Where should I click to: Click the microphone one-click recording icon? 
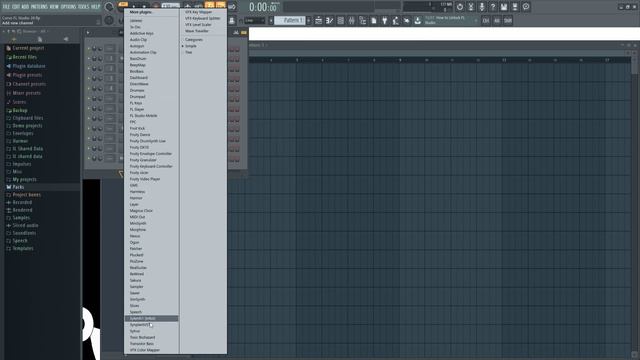click(482, 7)
